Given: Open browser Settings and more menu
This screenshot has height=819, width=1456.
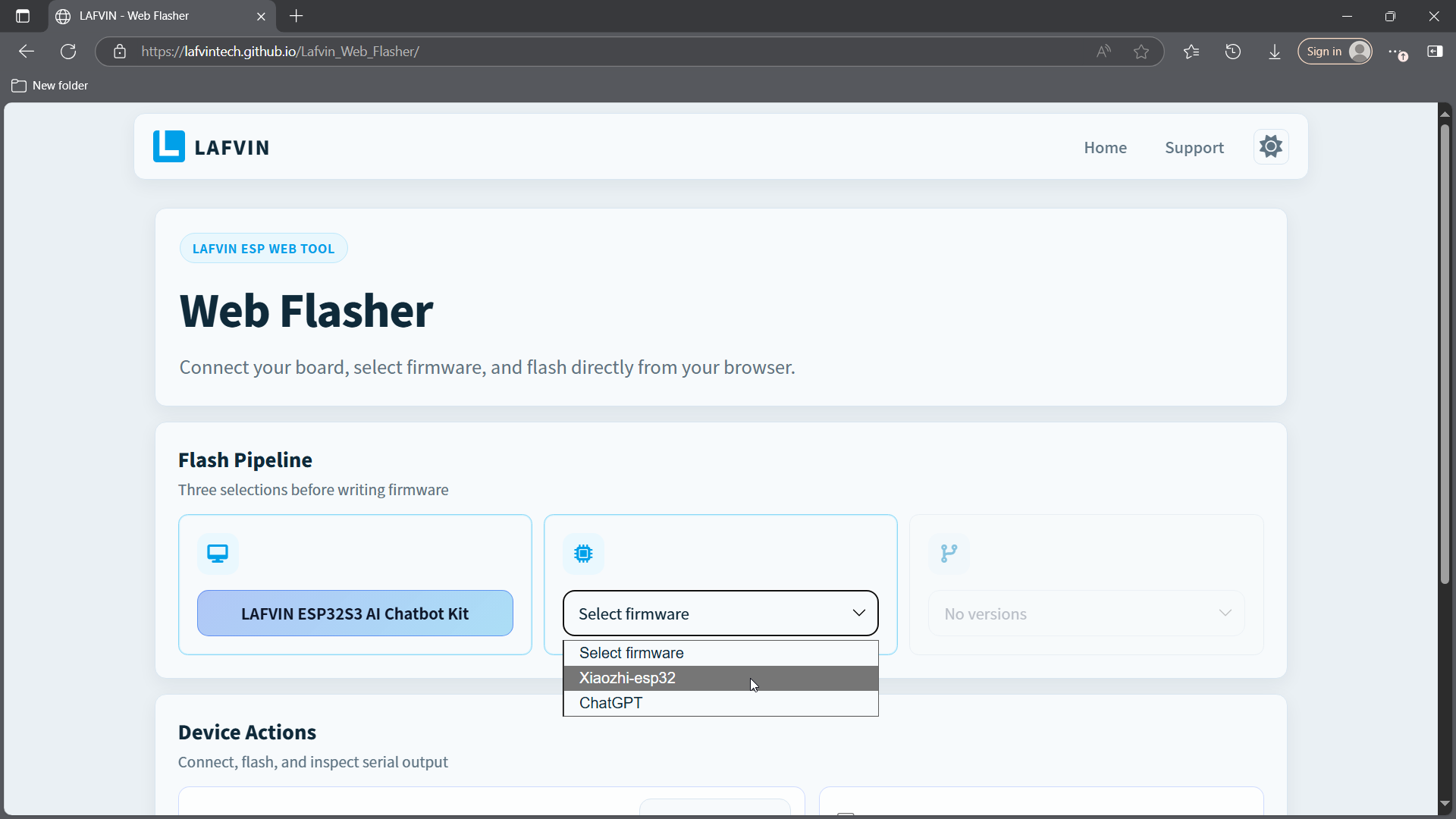Looking at the screenshot, I should pos(1398,52).
